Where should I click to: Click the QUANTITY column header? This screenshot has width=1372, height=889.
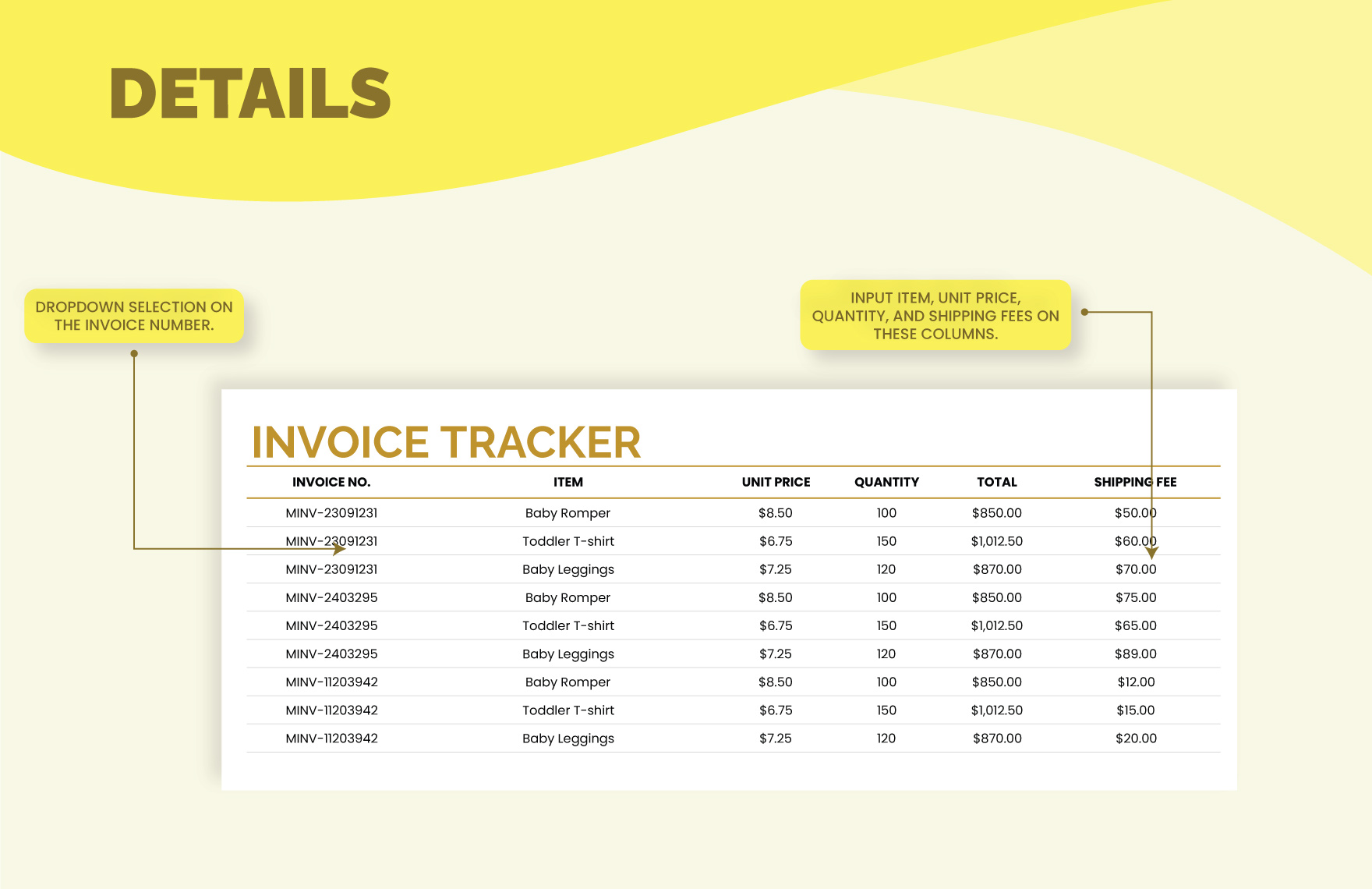click(x=886, y=482)
